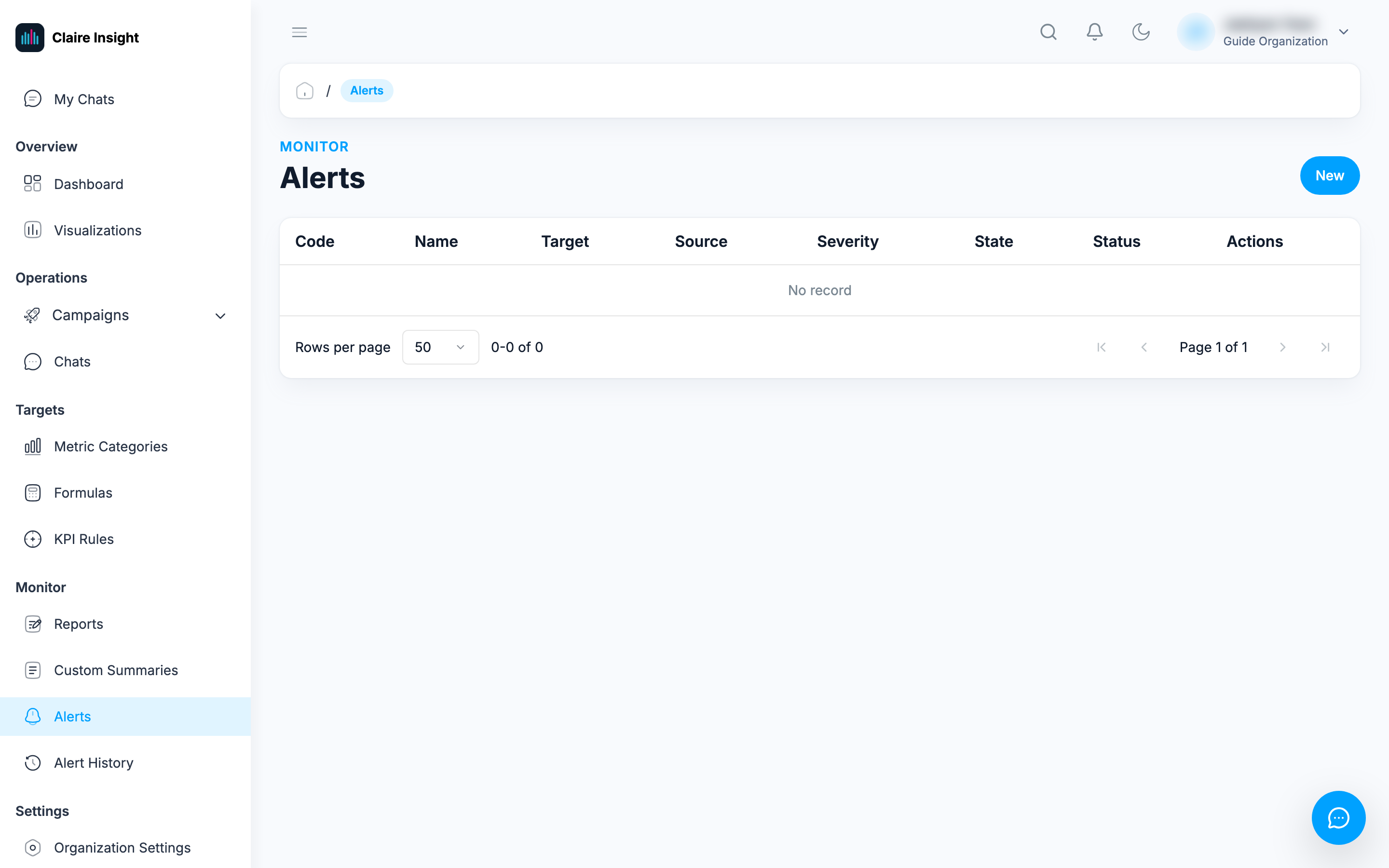Click the Source column header
This screenshot has width=1389, height=868.
(701, 241)
